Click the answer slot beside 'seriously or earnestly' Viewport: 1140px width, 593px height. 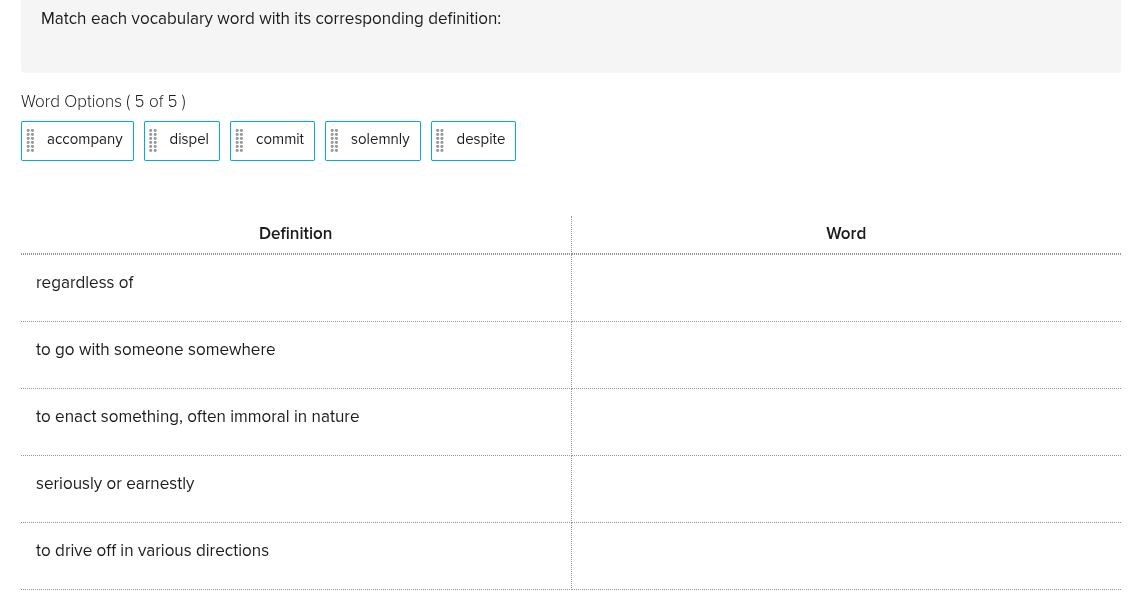(846, 488)
